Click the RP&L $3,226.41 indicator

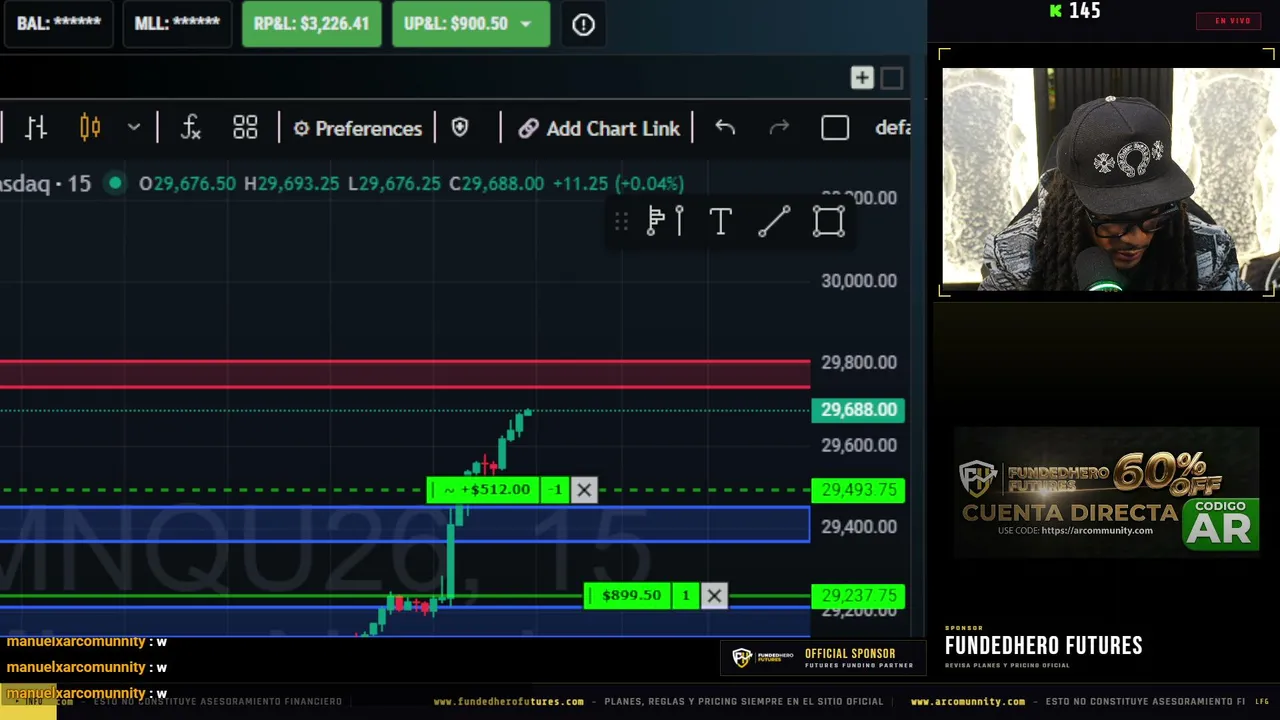click(x=311, y=24)
